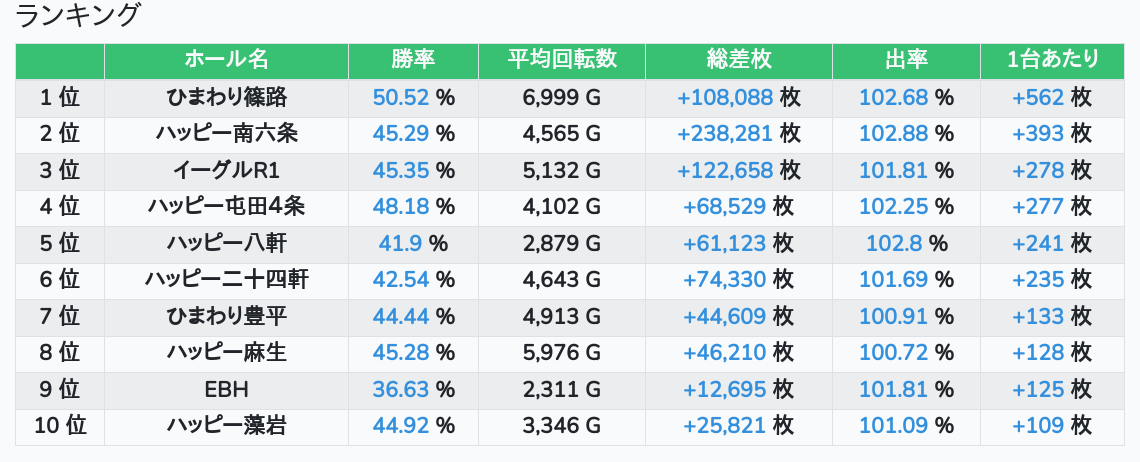Click the 平均回転数 column header

tap(561, 60)
